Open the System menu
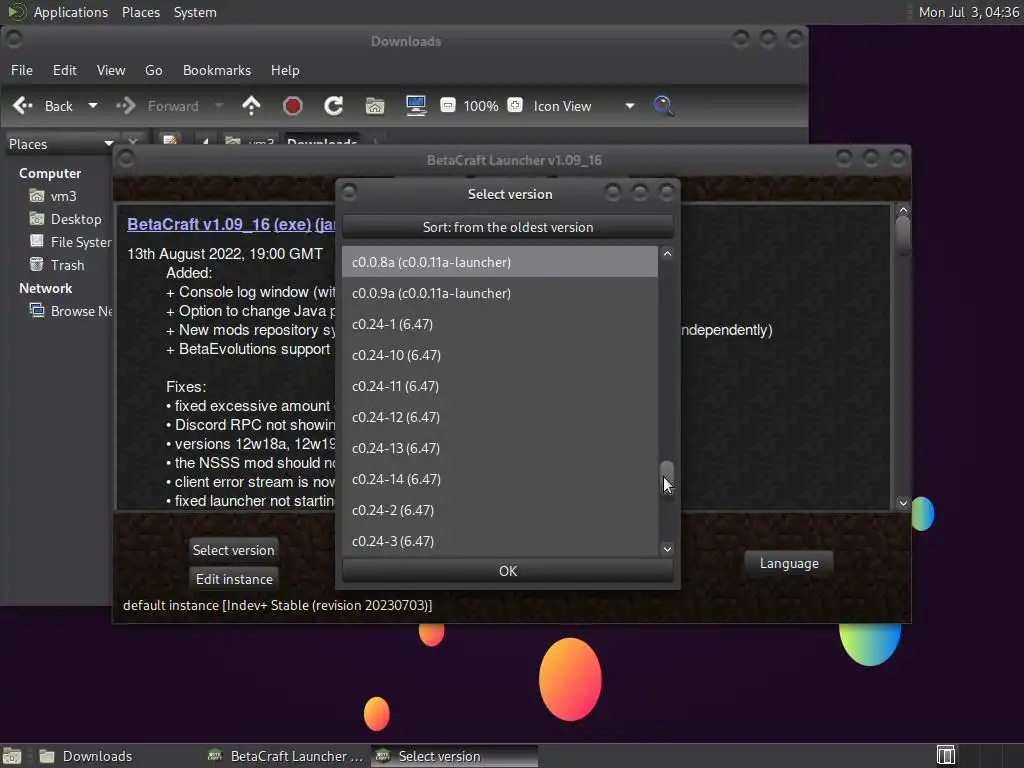 pyautogui.click(x=195, y=12)
